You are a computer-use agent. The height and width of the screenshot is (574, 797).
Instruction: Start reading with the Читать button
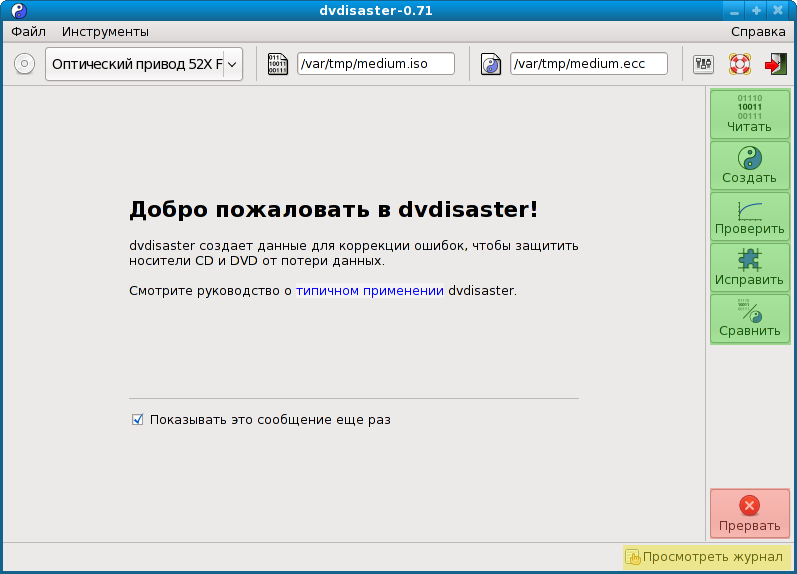[750, 114]
